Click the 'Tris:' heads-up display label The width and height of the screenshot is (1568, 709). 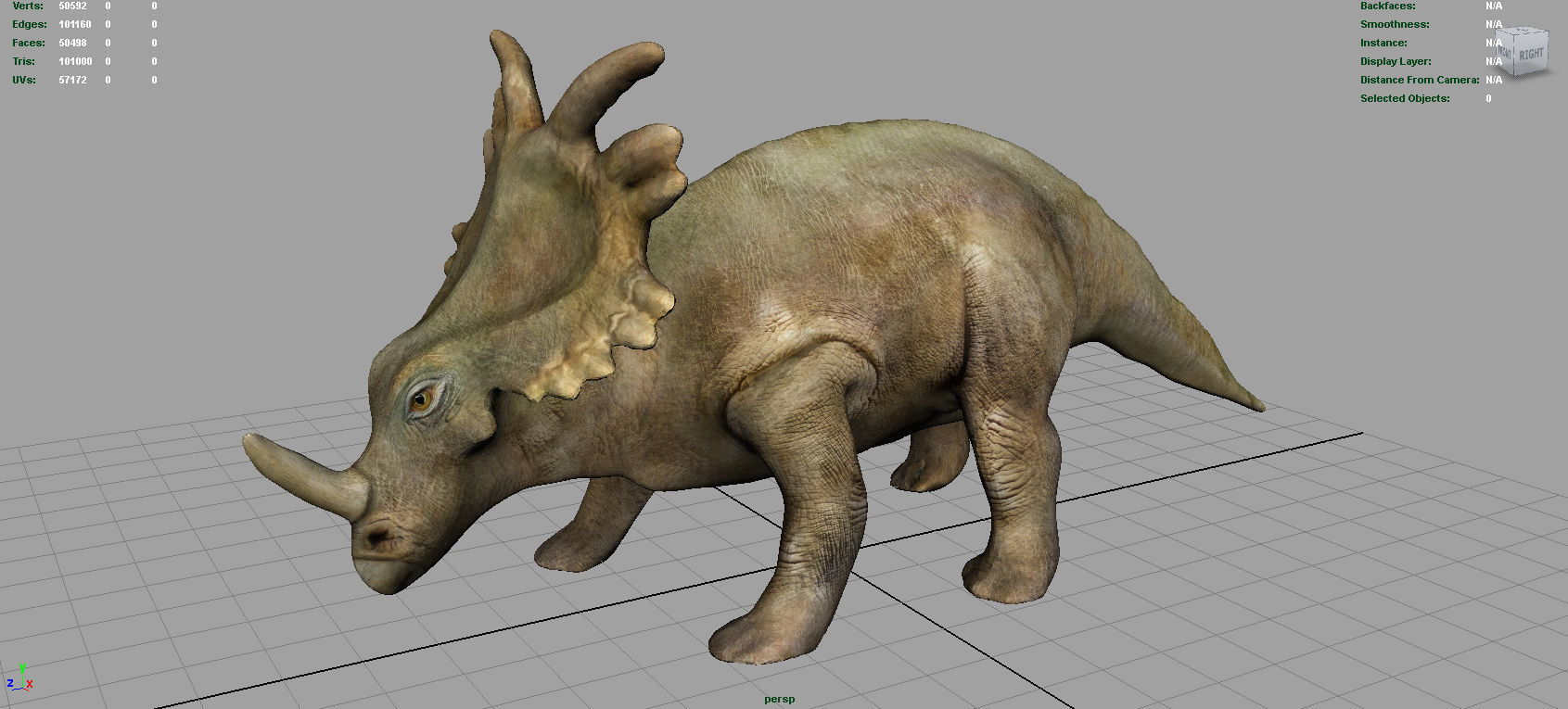[24, 61]
